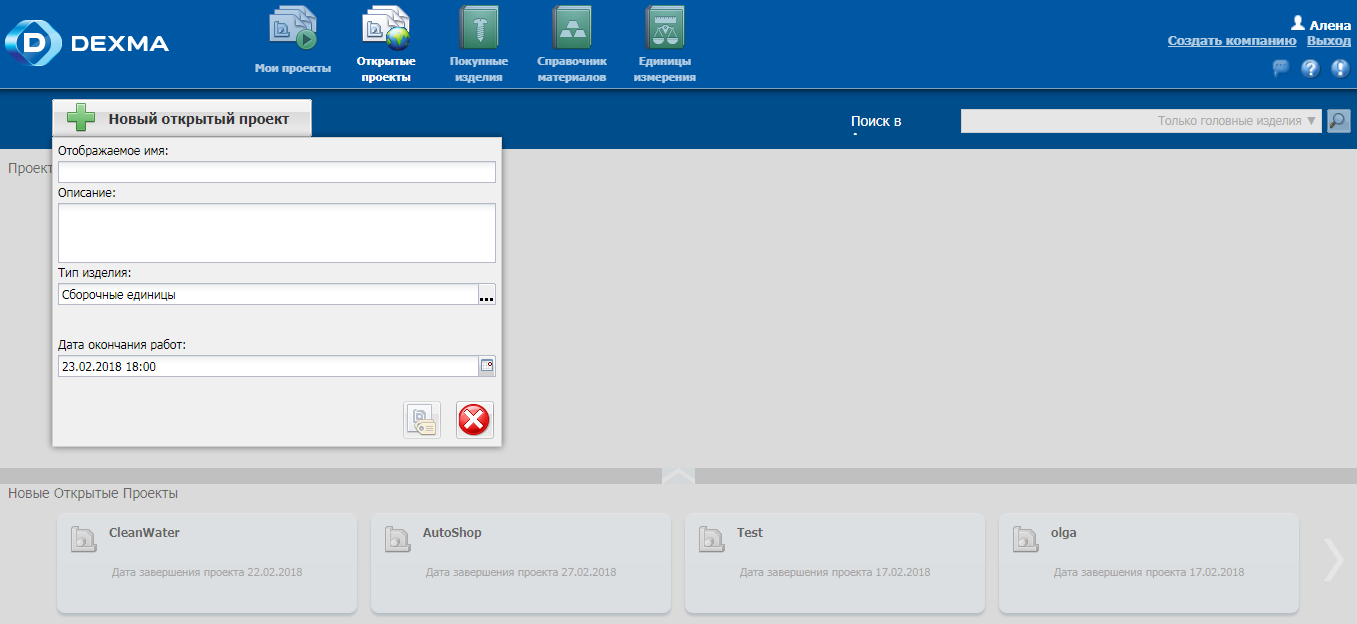Screen dimensions: 1357x624
Task: Open the chat feedback bubble icon
Action: (x=1280, y=68)
